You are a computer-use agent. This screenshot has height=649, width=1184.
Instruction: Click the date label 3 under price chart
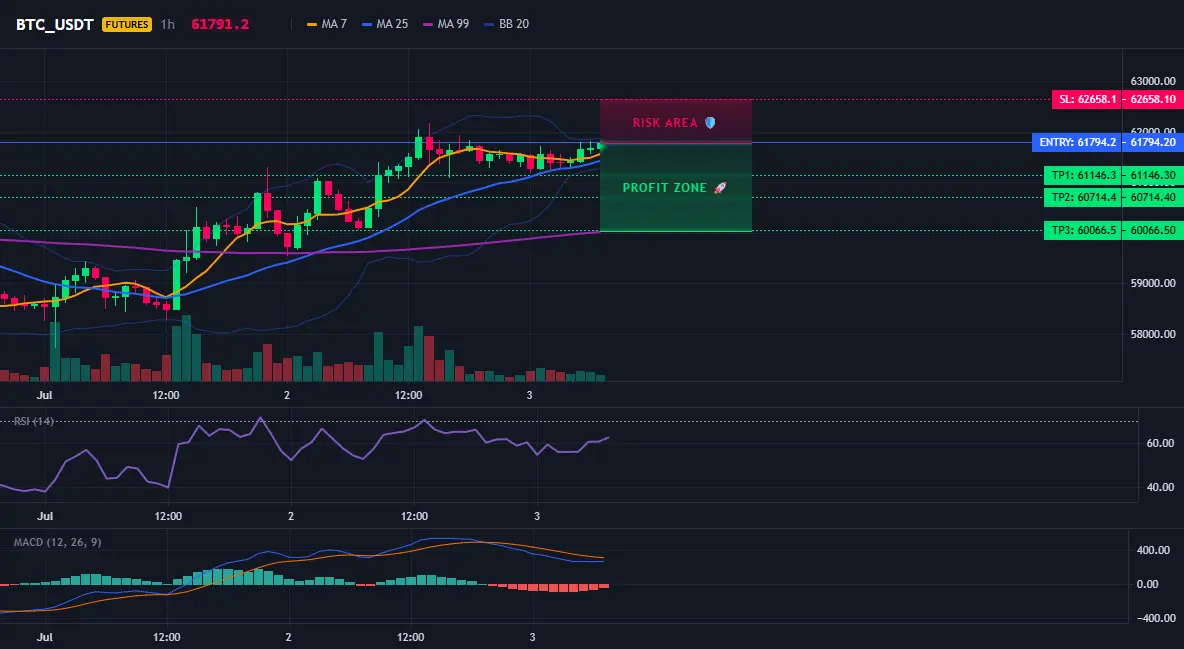point(529,395)
